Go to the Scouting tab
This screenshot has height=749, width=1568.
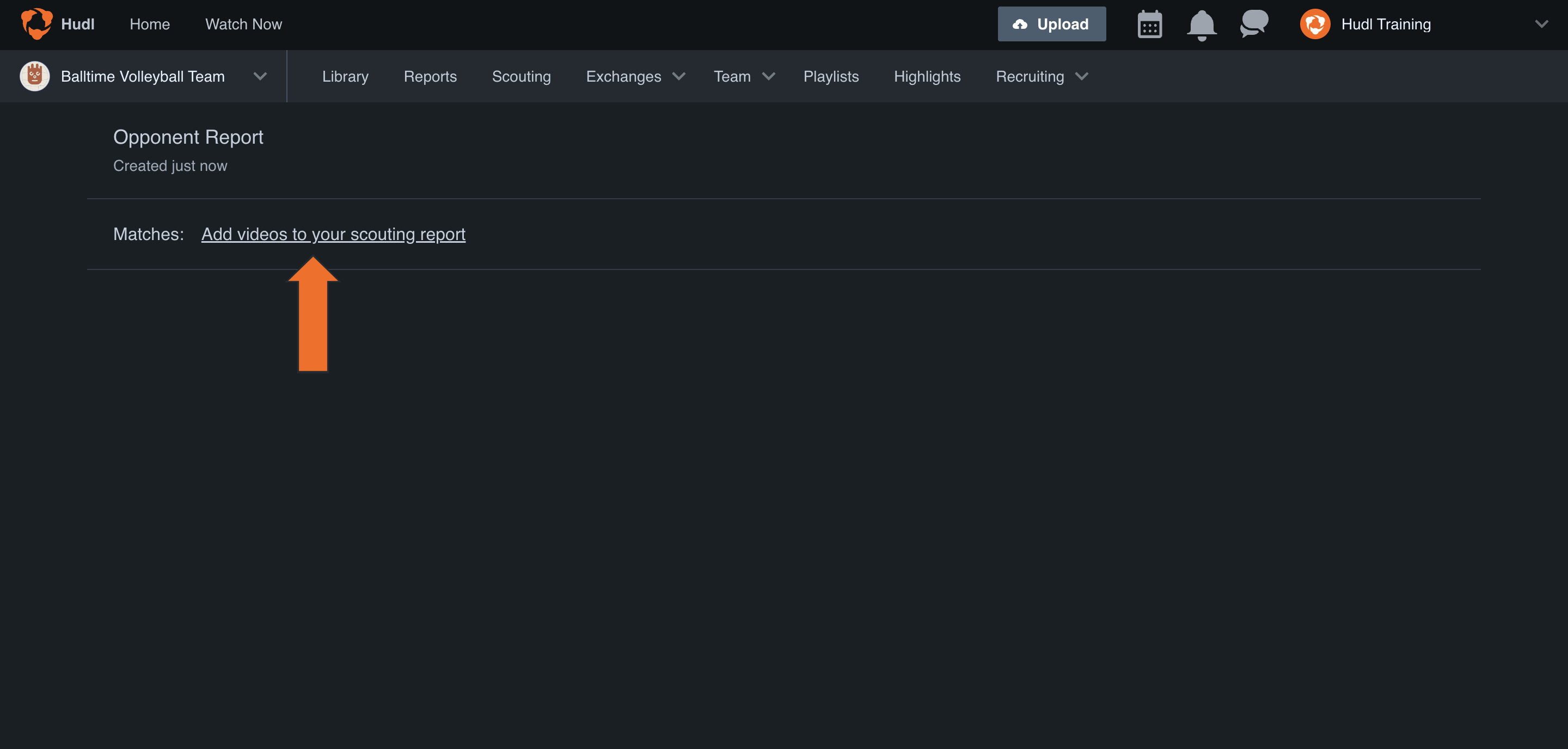tap(521, 76)
